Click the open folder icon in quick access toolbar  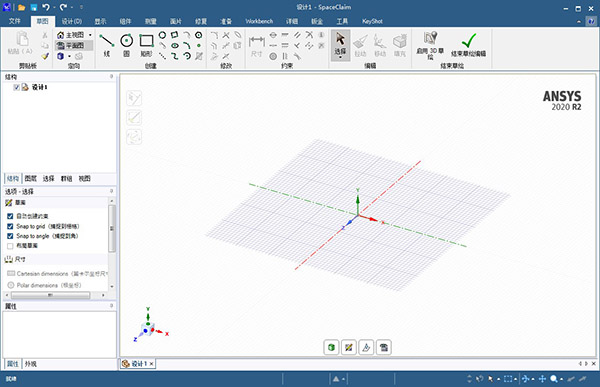pyautogui.click(x=21, y=7)
